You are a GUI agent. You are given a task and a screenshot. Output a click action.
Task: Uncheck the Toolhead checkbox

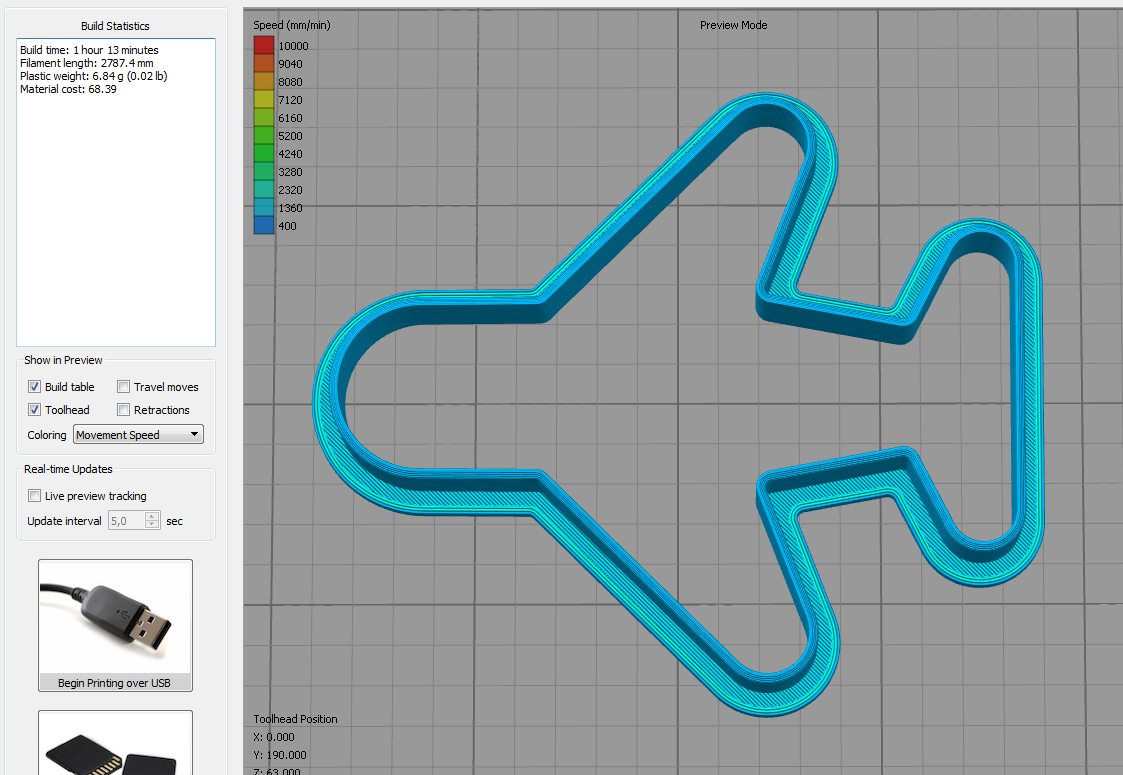[x=35, y=410]
